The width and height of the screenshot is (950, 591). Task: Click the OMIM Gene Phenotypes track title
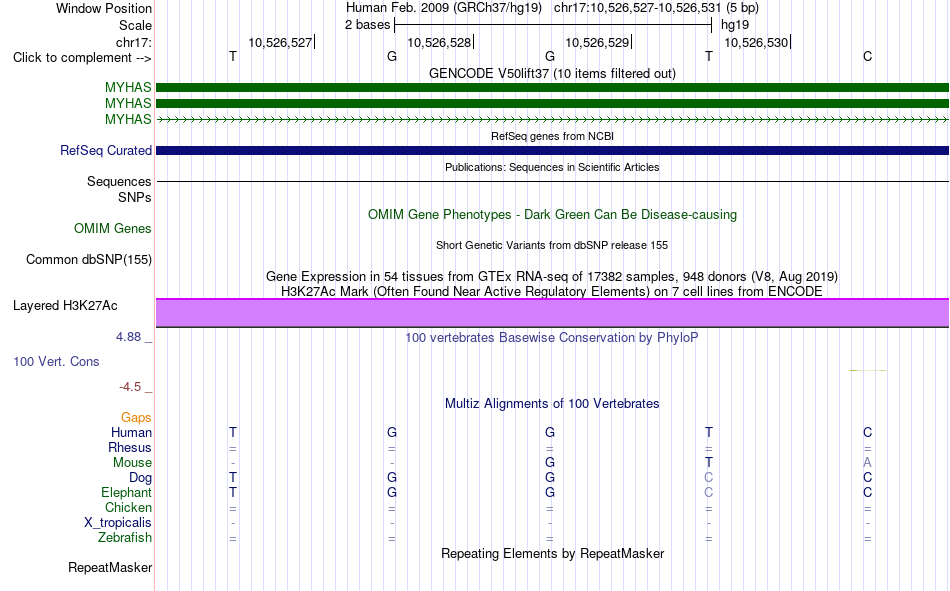point(552,215)
